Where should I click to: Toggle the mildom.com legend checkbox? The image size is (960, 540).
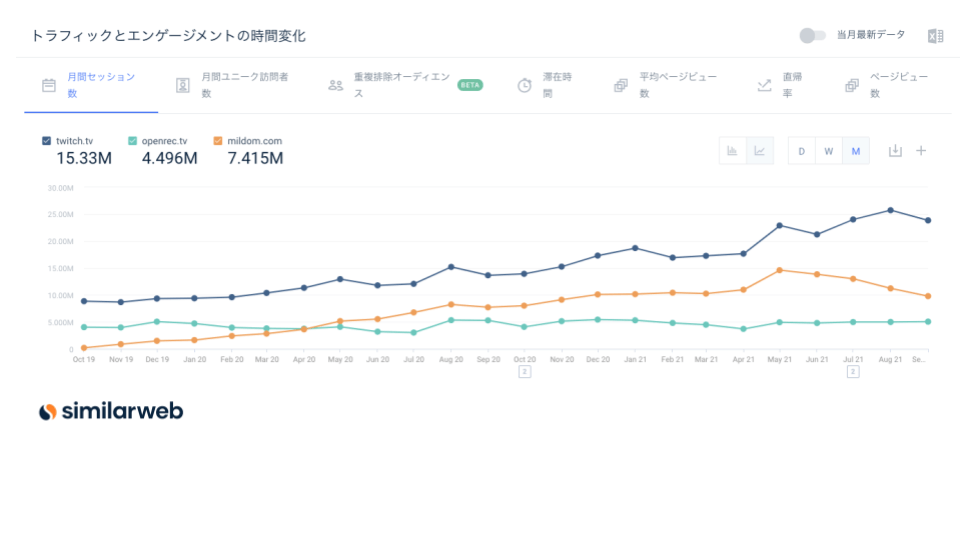(218, 141)
